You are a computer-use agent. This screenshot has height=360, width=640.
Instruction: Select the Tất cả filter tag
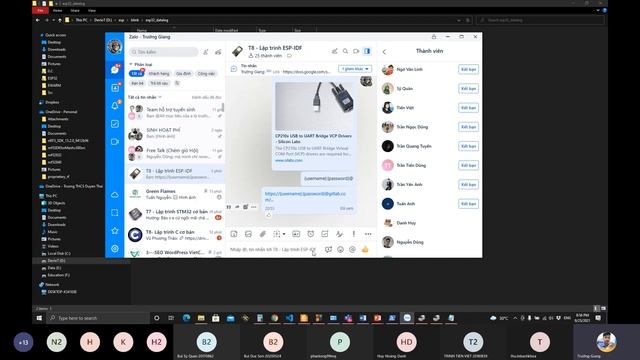[136, 73]
